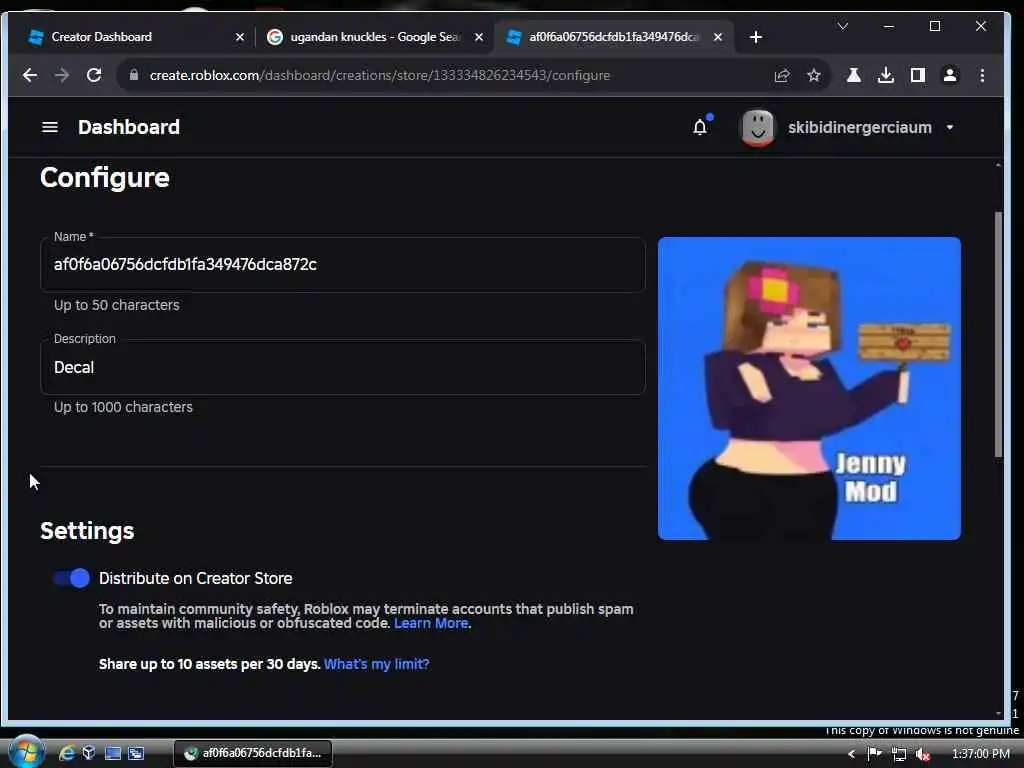This screenshot has width=1024, height=768.
Task: Click the Settings section heading
Action: [87, 531]
